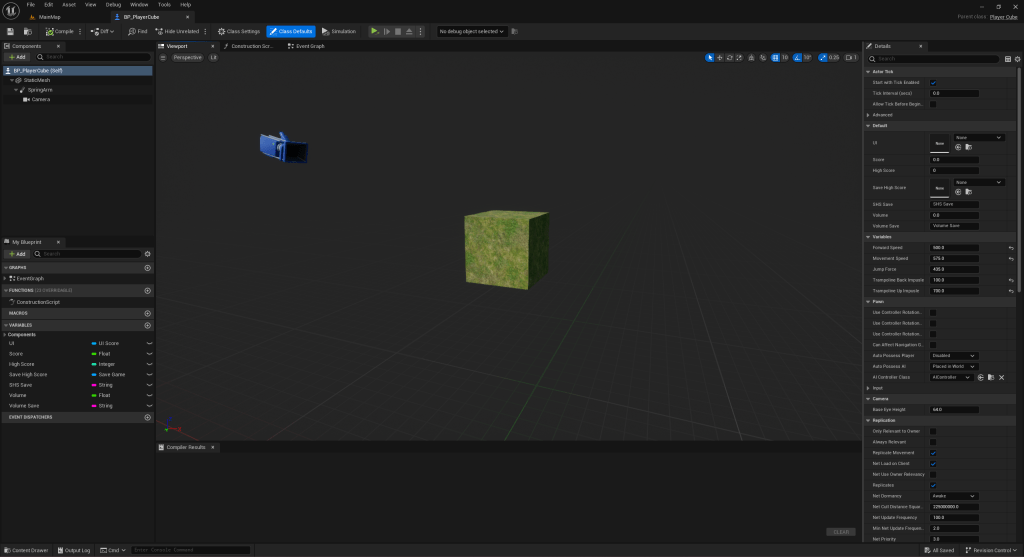1024x557 pixels.
Task: Click the Compile blueprint button
Action: tap(59, 31)
